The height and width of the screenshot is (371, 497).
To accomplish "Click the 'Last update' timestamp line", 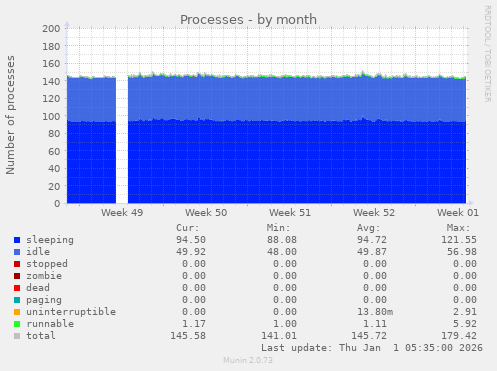I will [x=372, y=348].
